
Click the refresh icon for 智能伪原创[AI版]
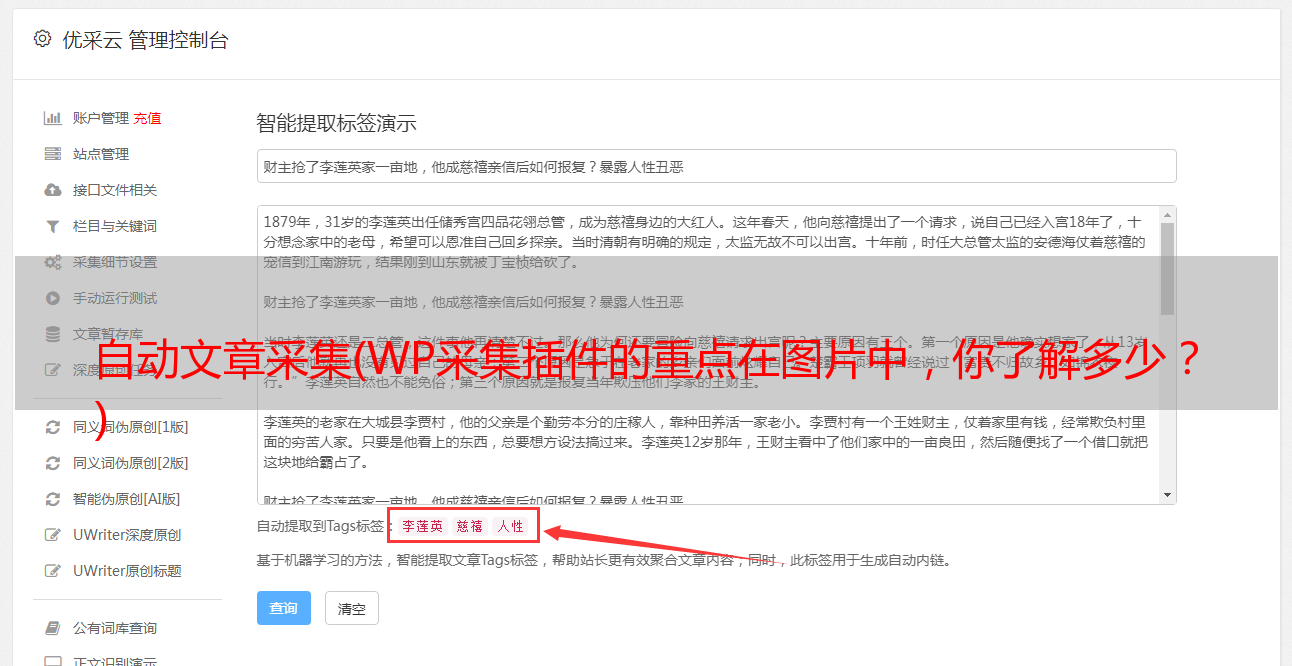coord(53,499)
